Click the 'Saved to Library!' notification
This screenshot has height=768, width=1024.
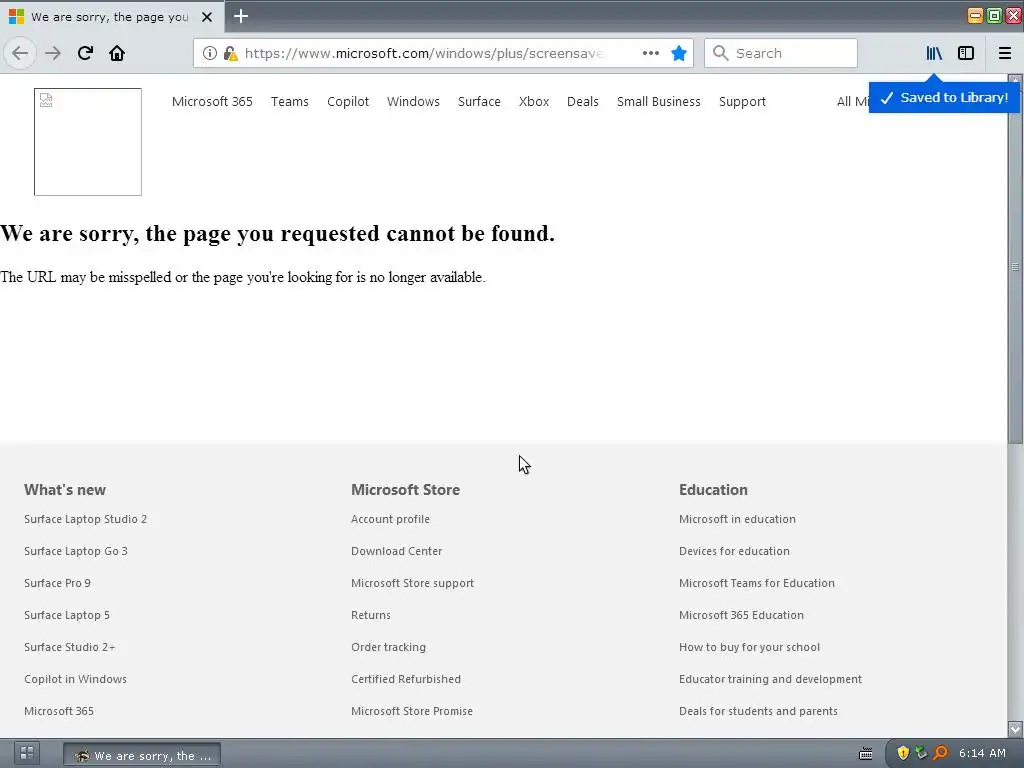tap(944, 98)
